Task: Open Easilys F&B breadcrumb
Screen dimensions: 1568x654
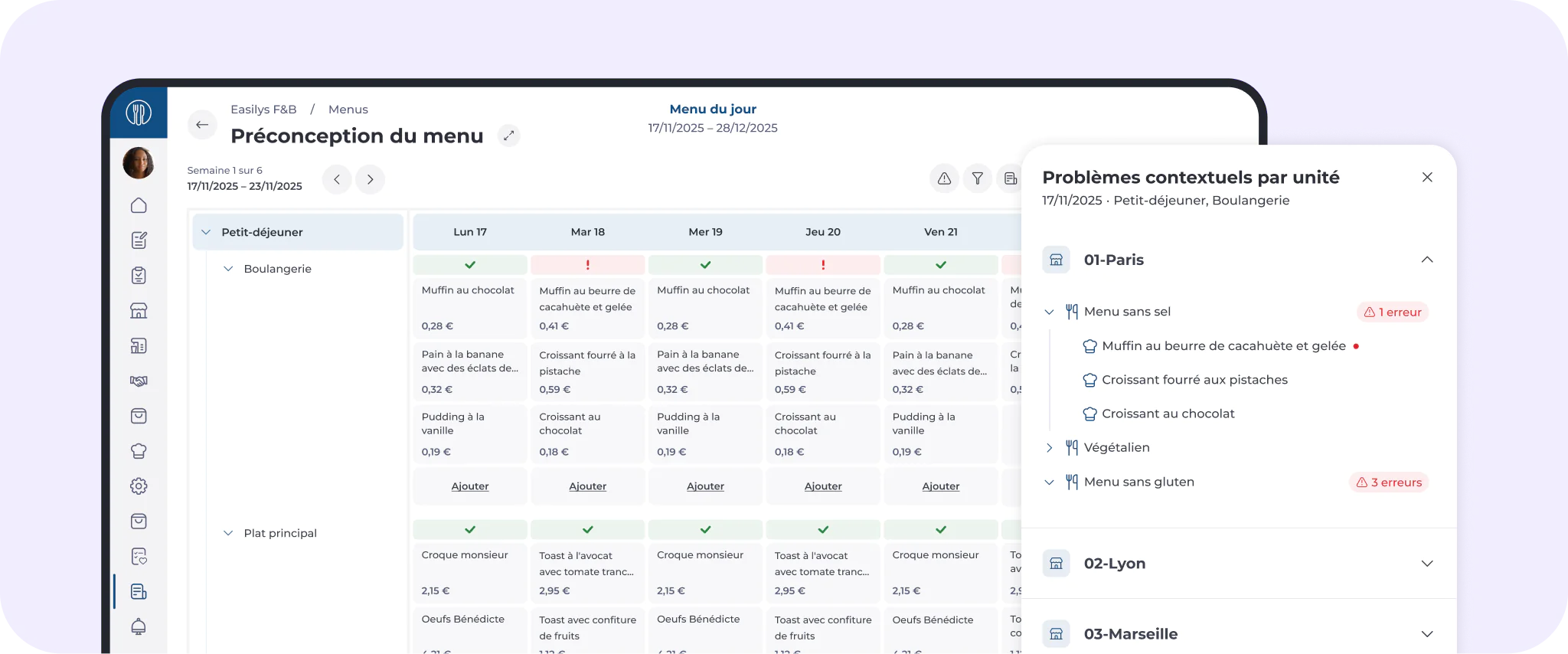Action: (x=263, y=110)
